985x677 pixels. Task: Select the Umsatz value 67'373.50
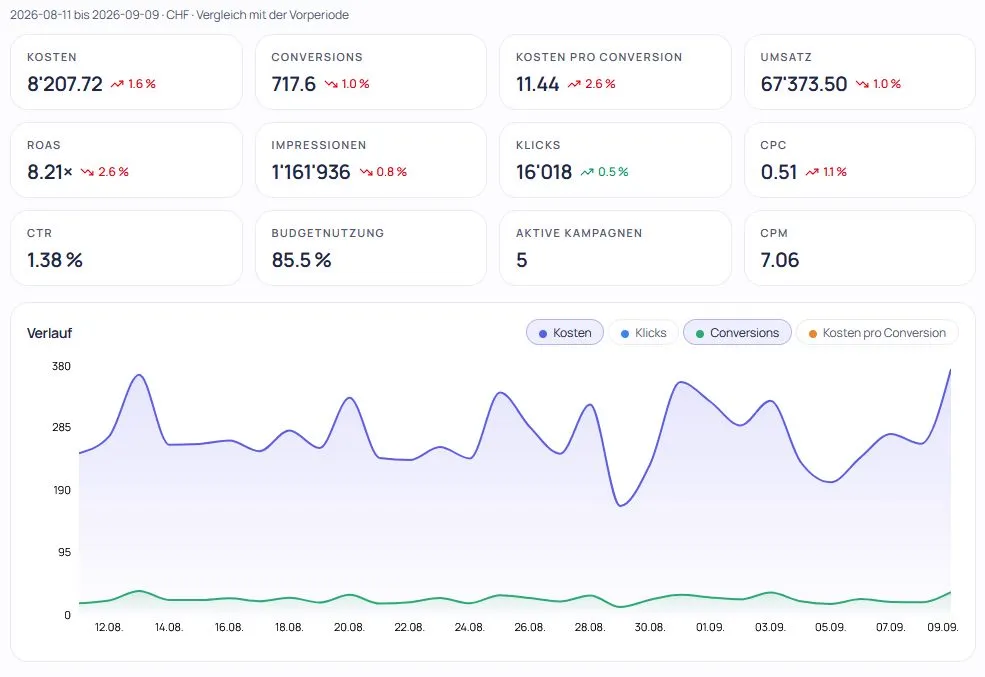click(803, 84)
